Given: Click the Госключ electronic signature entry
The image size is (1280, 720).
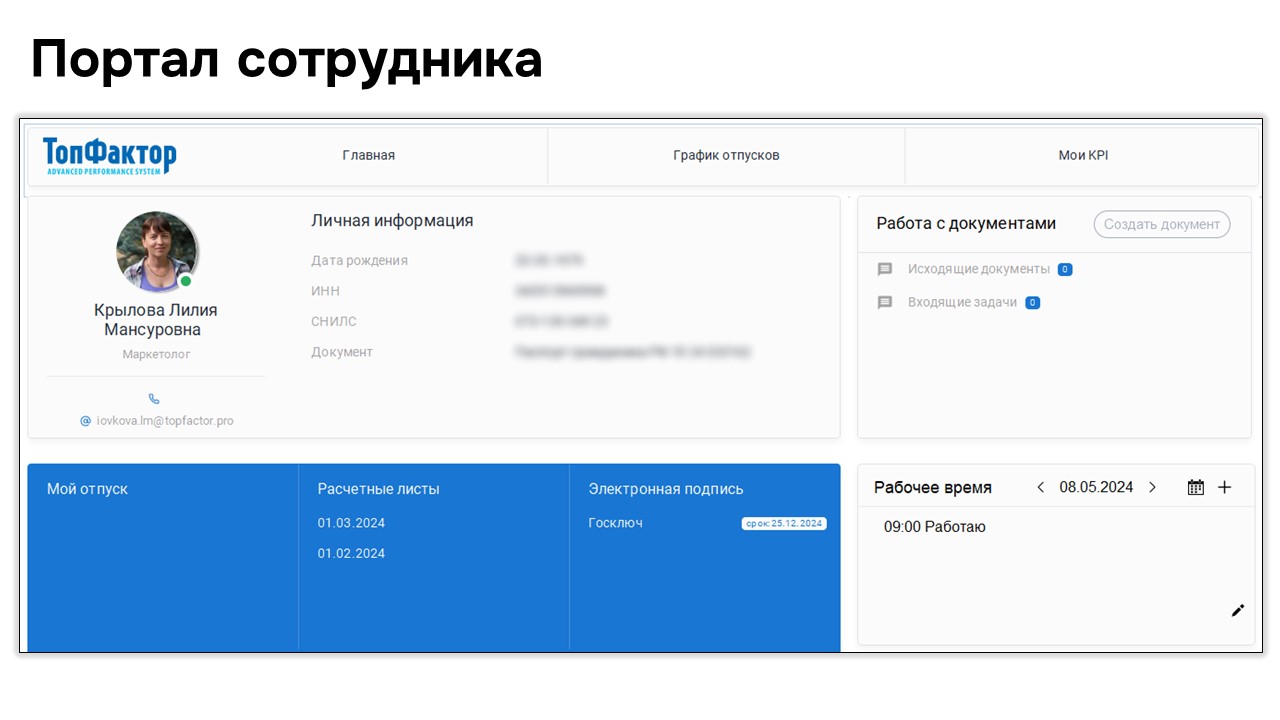Looking at the screenshot, I should 615,523.
